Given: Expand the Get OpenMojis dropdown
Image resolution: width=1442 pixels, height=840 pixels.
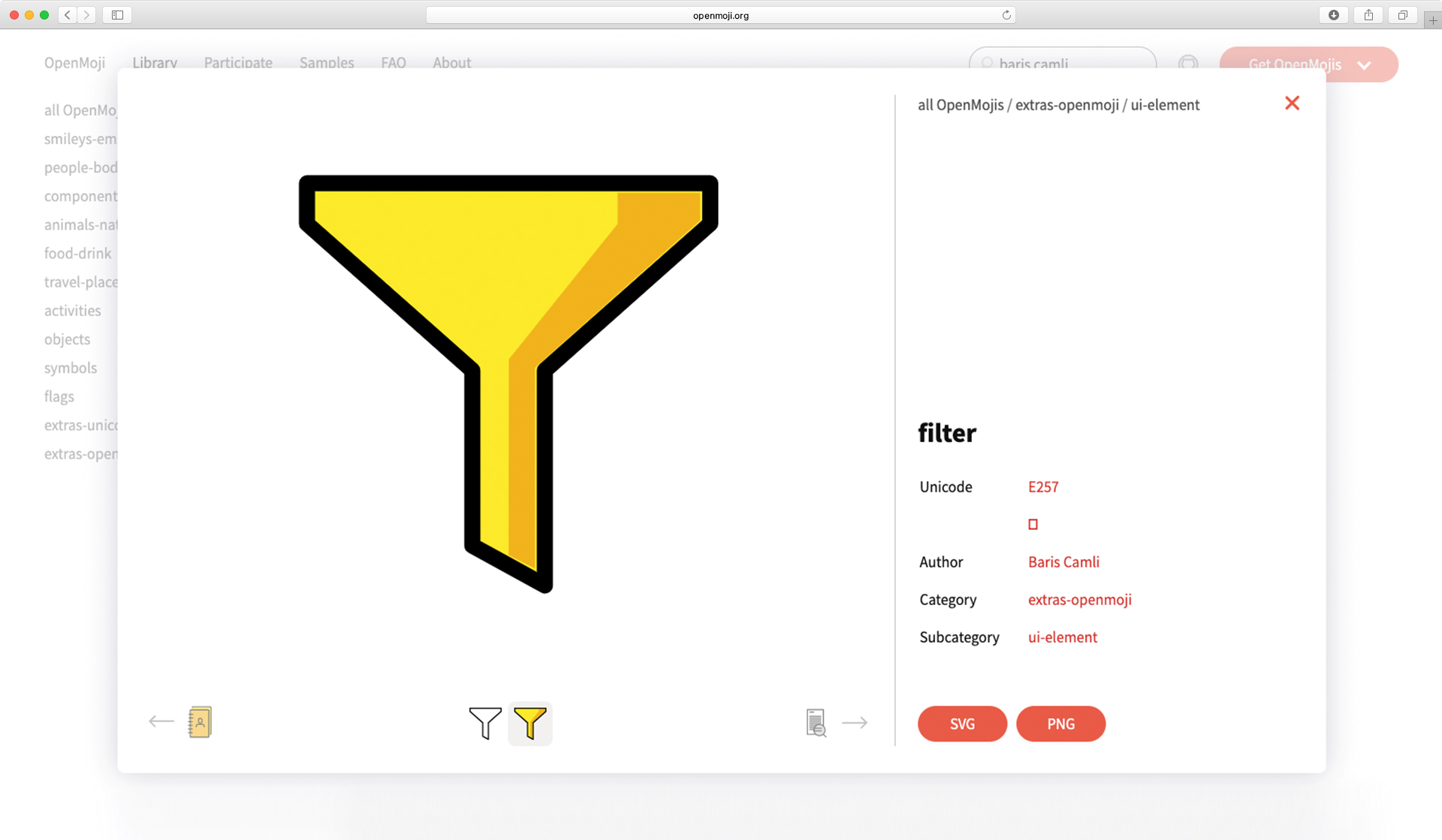Looking at the screenshot, I should [x=1368, y=63].
